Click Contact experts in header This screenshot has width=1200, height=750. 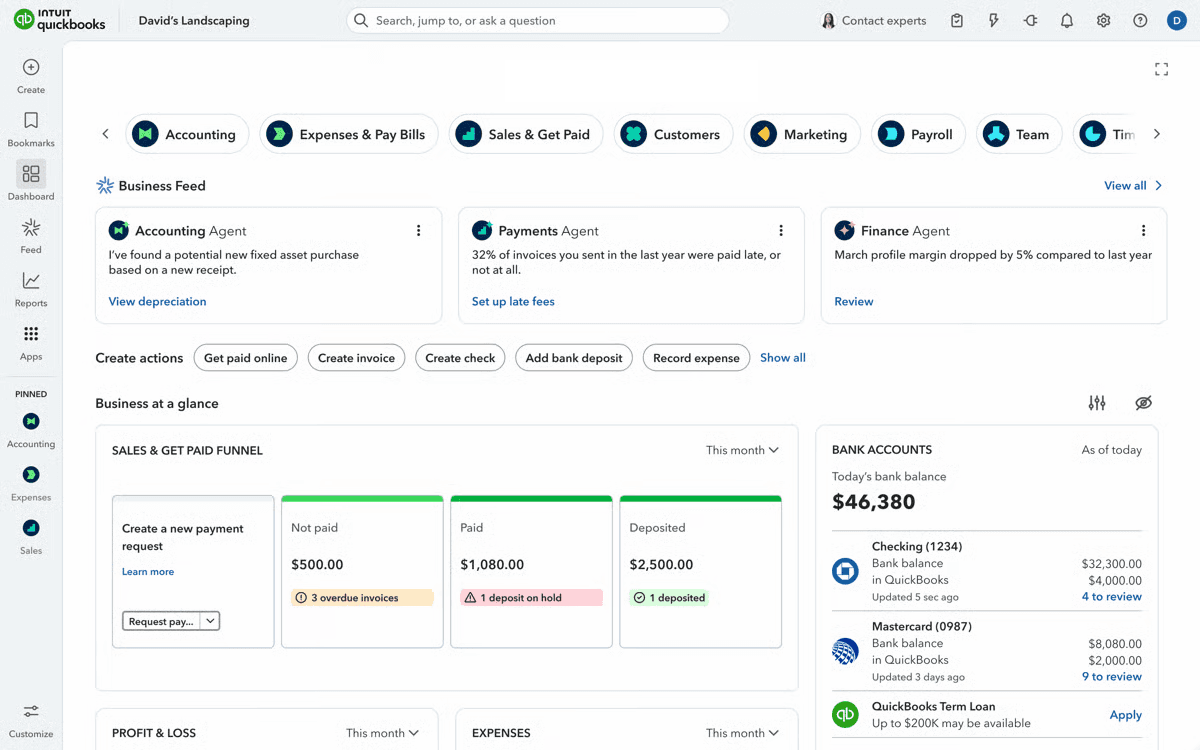click(873, 20)
